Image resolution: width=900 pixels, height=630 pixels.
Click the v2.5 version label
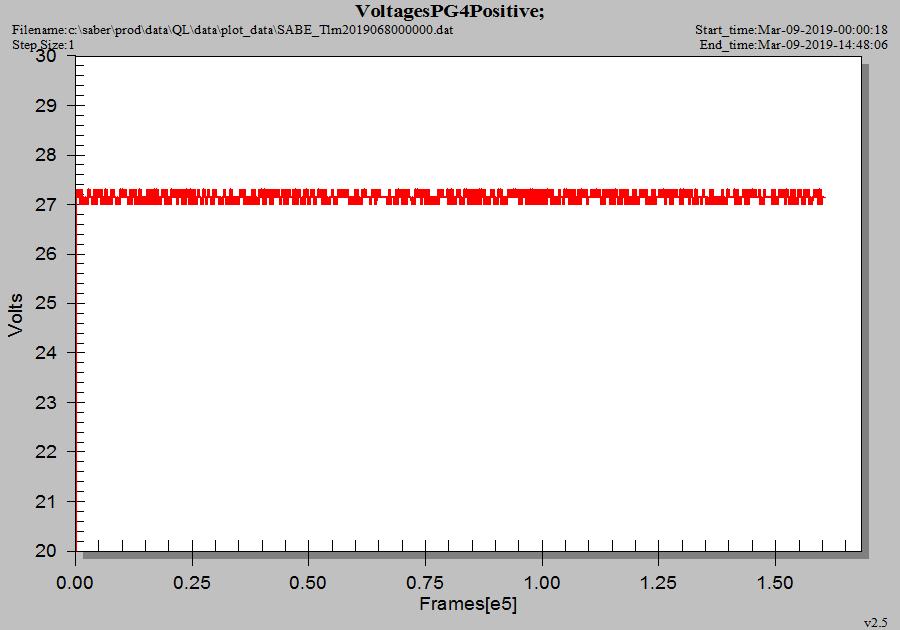click(x=875, y=623)
